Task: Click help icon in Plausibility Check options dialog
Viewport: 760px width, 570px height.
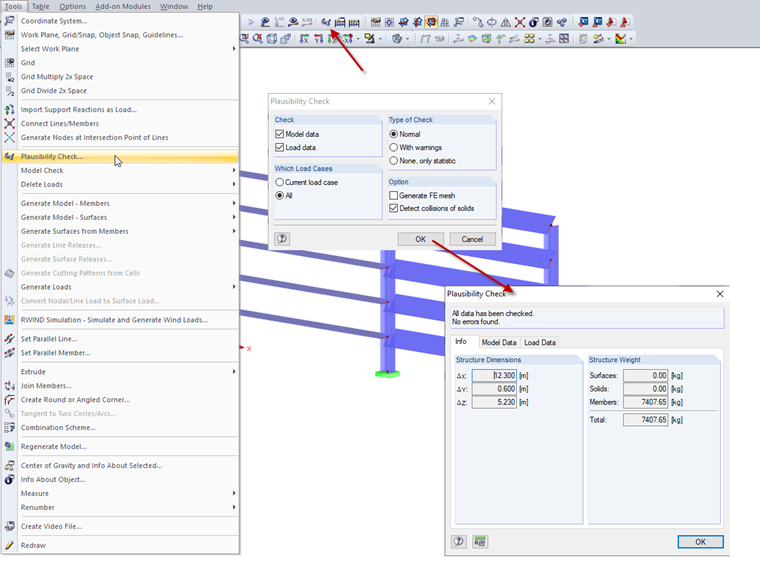Action: tap(282, 238)
